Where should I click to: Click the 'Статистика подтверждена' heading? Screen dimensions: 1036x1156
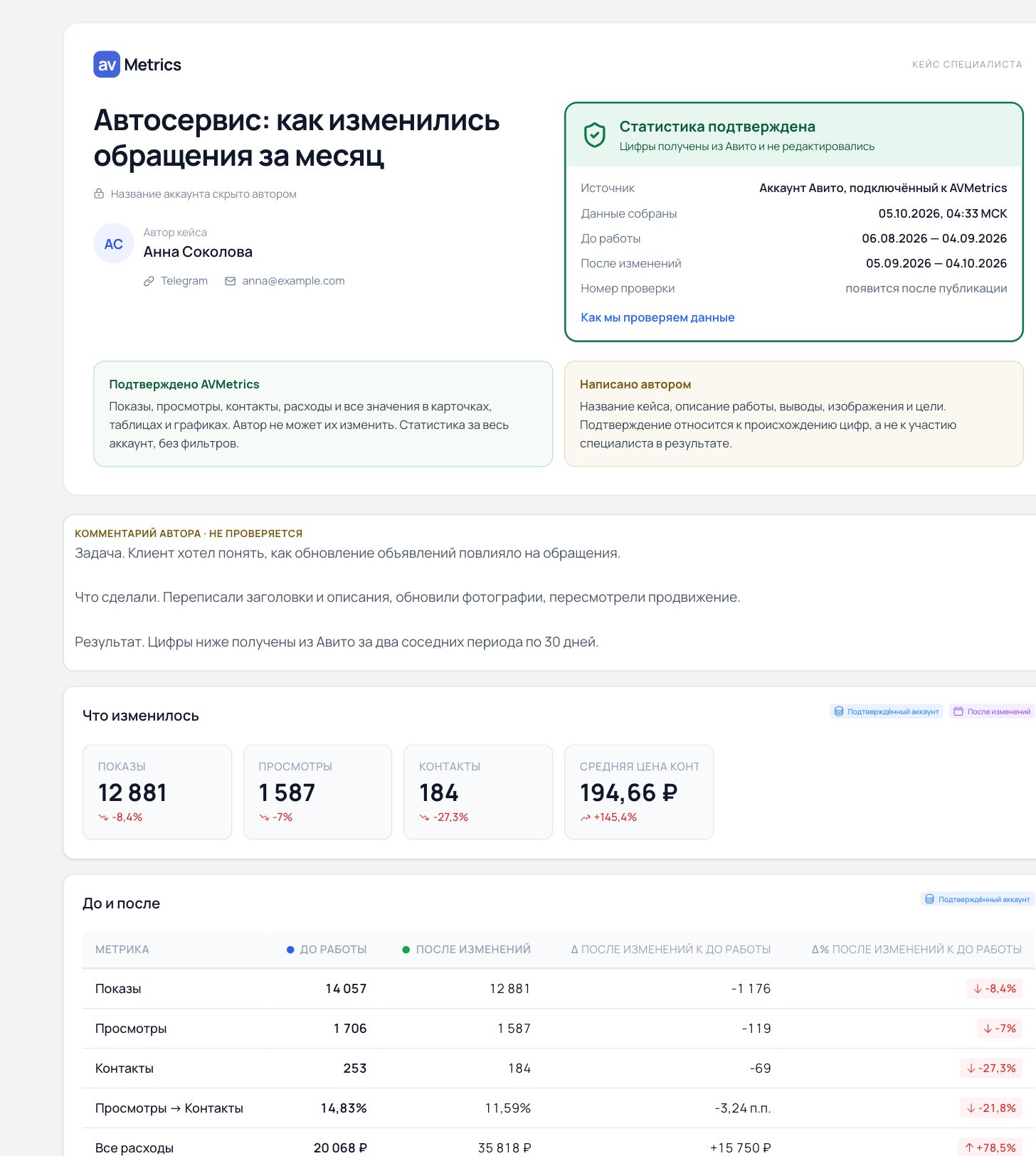(717, 127)
